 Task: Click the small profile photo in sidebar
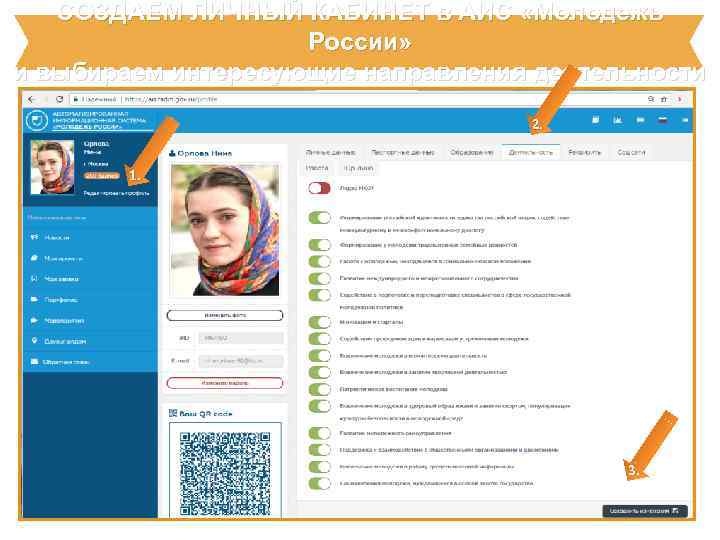(x=52, y=167)
